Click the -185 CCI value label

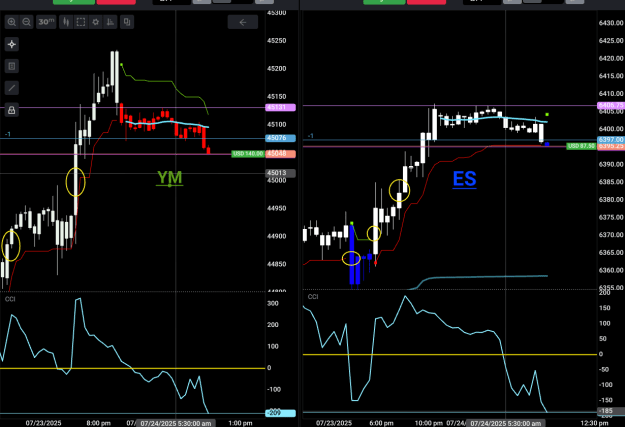click(611, 411)
